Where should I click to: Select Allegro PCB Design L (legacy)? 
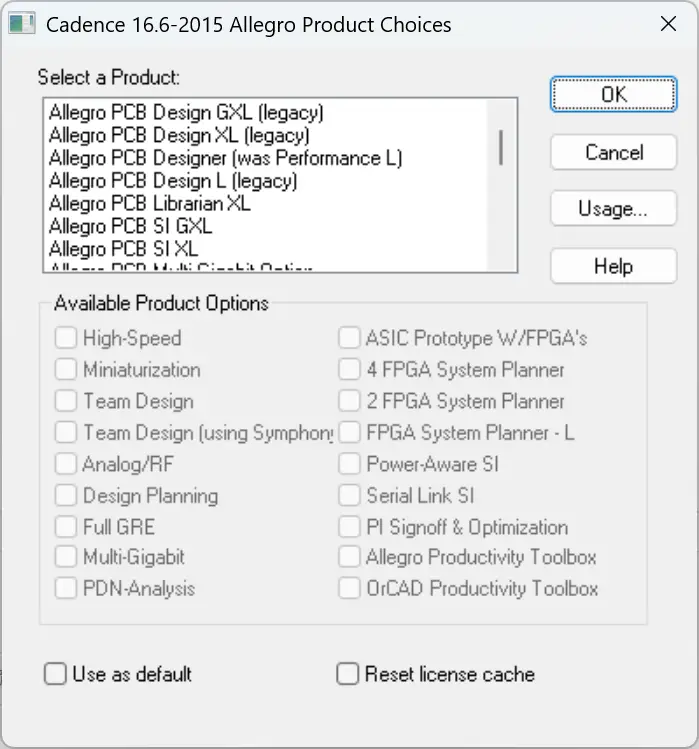coord(173,181)
